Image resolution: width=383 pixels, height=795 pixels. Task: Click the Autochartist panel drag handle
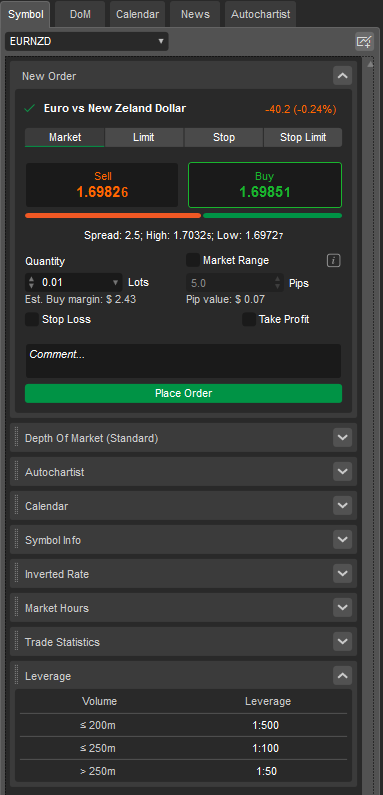coord(16,472)
